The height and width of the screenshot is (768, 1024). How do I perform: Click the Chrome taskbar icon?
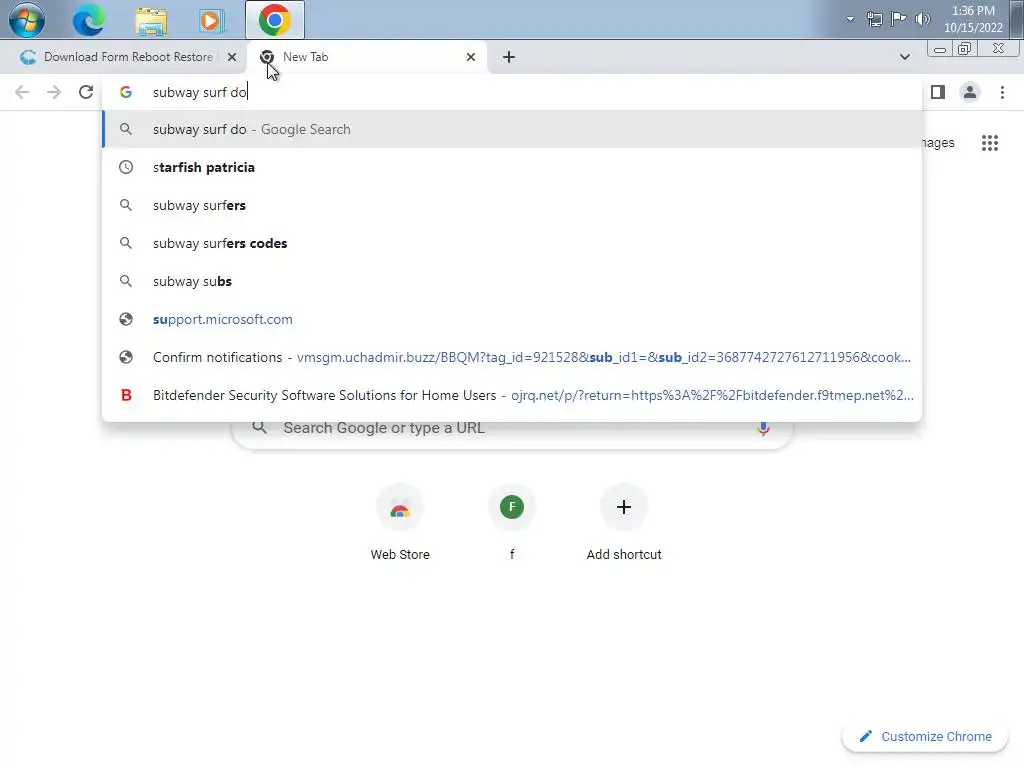[274, 20]
